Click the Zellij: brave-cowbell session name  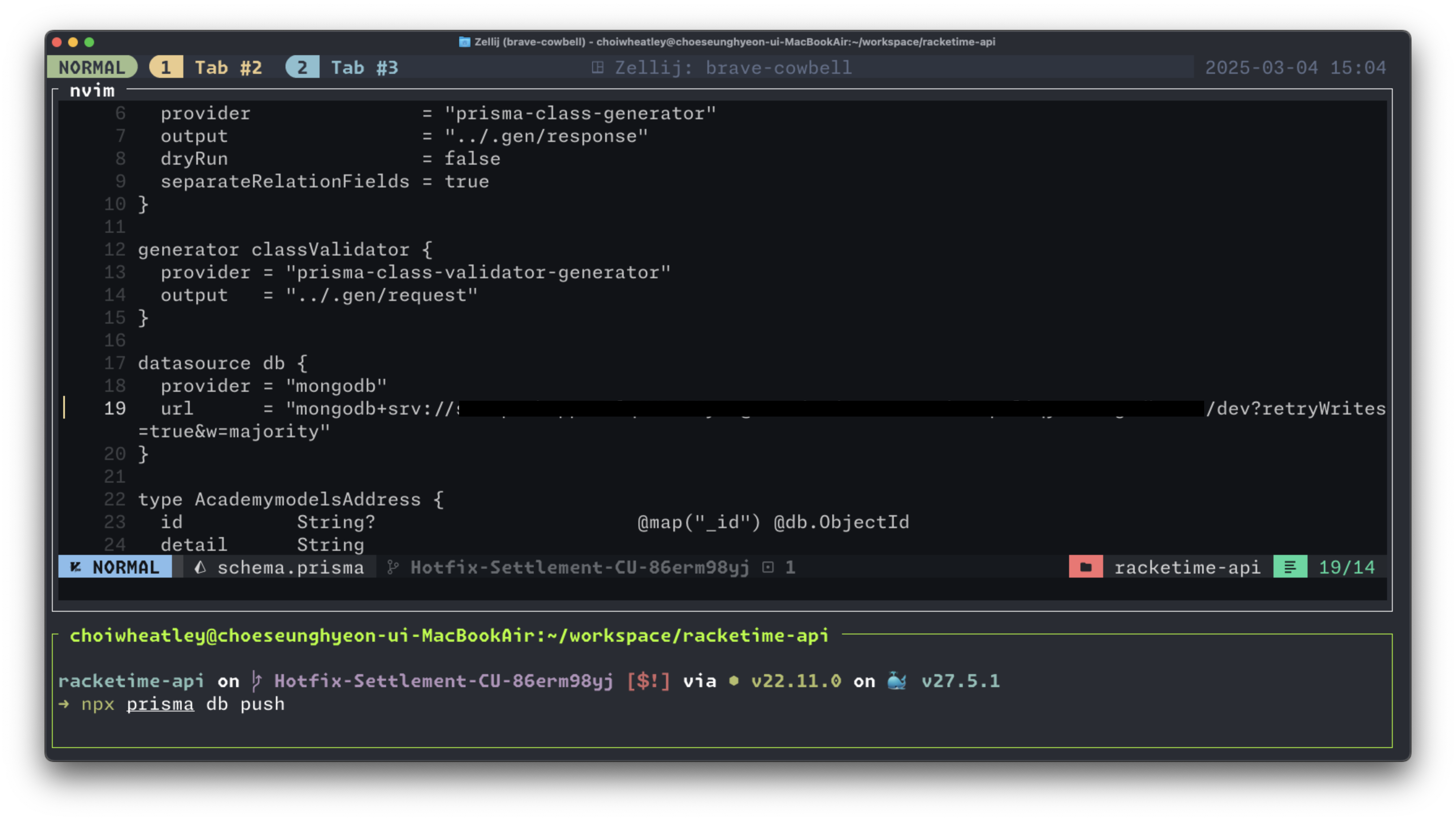point(733,68)
